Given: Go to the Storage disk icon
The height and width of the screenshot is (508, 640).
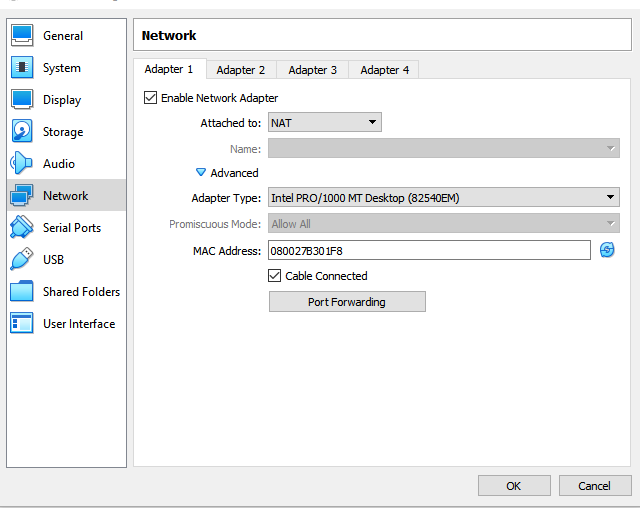Looking at the screenshot, I should click(22, 132).
